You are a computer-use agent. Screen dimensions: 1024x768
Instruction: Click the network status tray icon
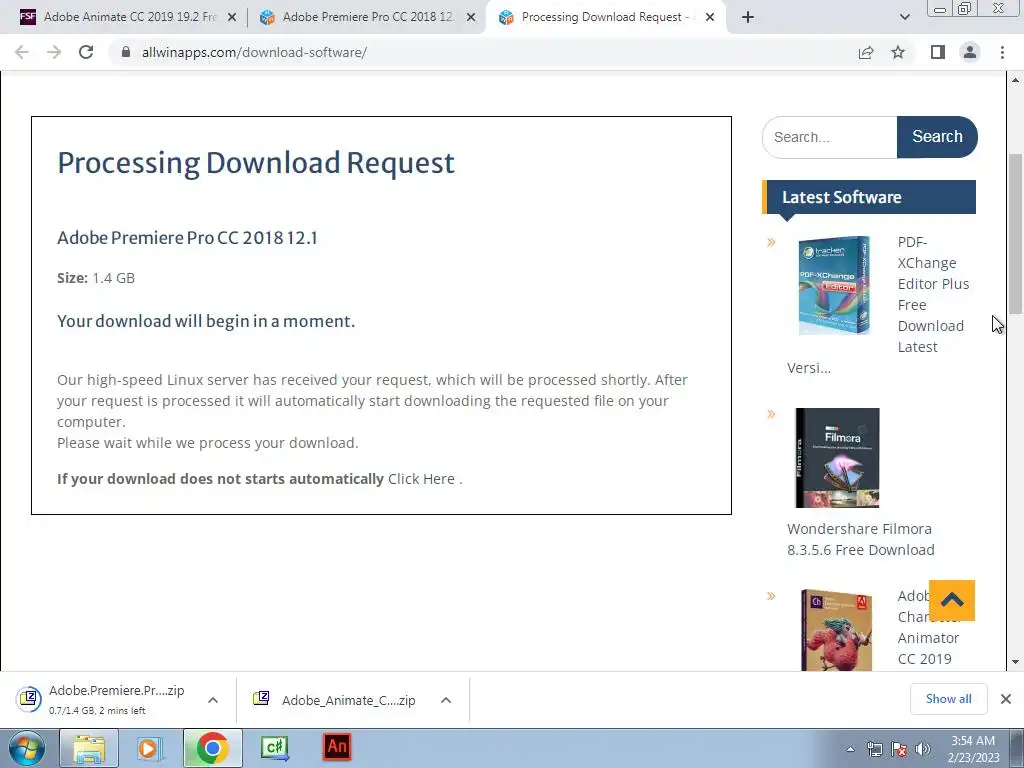(874, 749)
